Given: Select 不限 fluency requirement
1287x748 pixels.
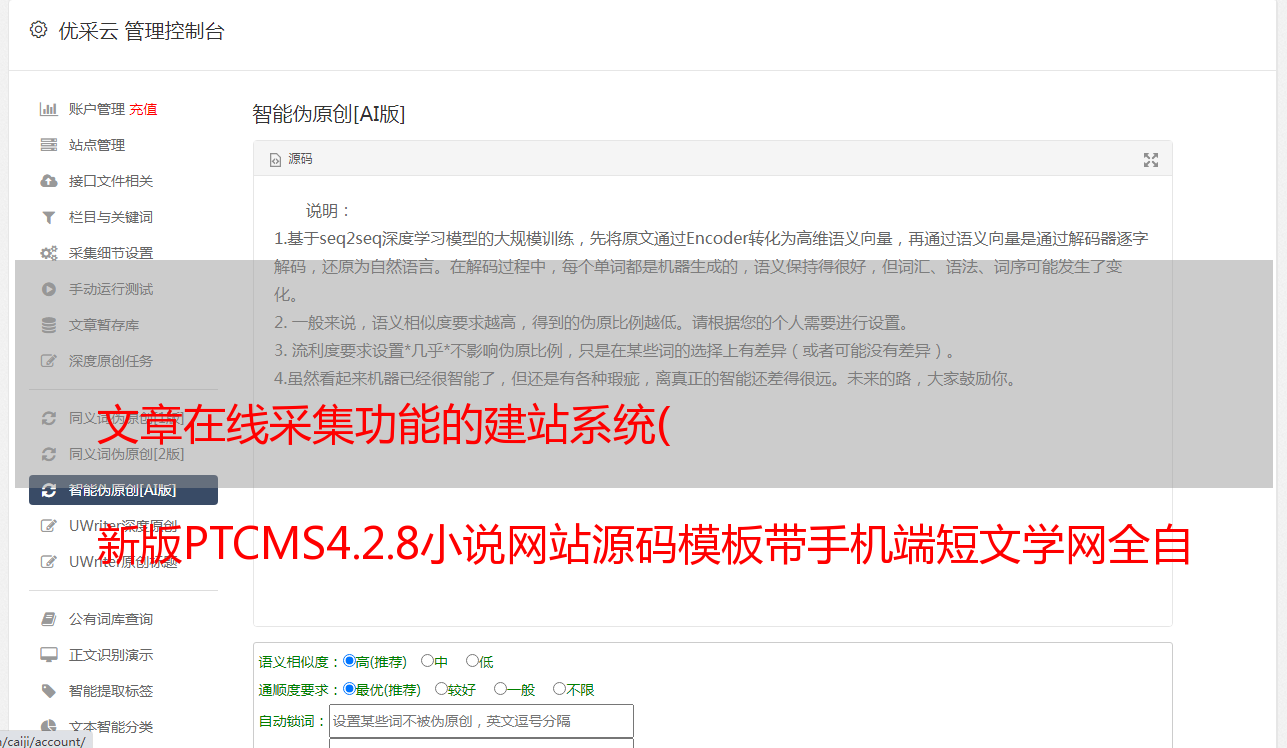Looking at the screenshot, I should point(573,689).
